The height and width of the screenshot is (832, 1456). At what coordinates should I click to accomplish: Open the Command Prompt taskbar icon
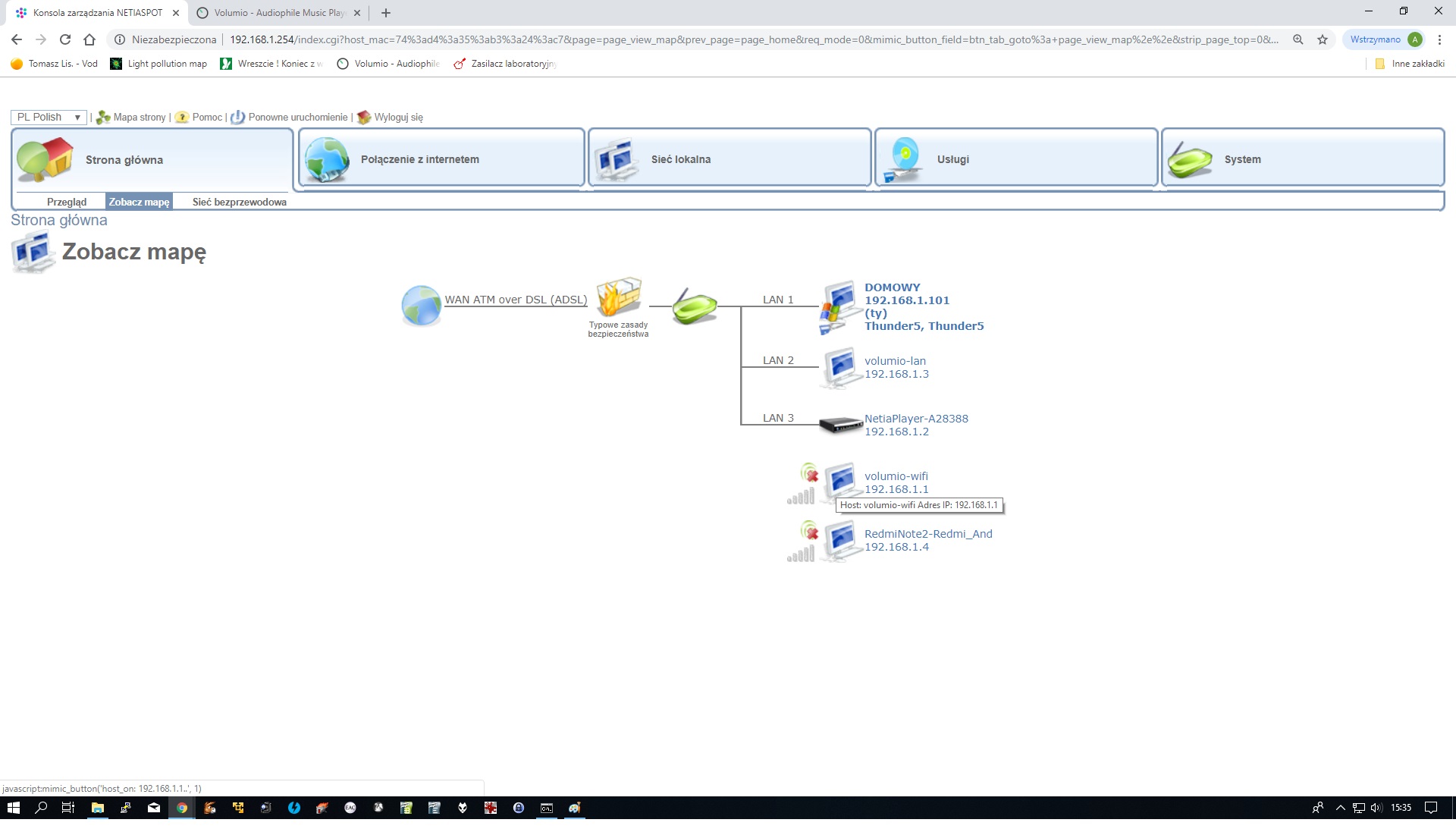(547, 808)
